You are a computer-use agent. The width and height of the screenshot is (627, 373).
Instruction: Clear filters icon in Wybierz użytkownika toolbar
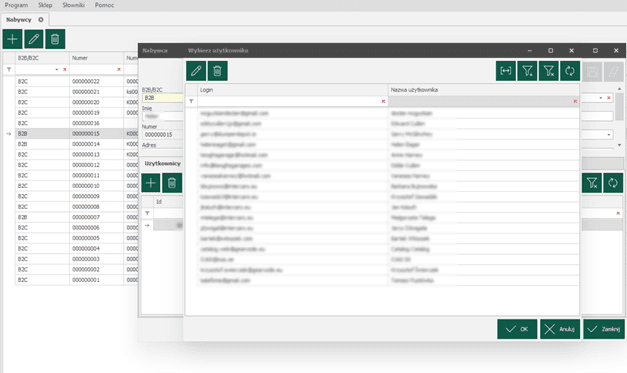coord(549,71)
